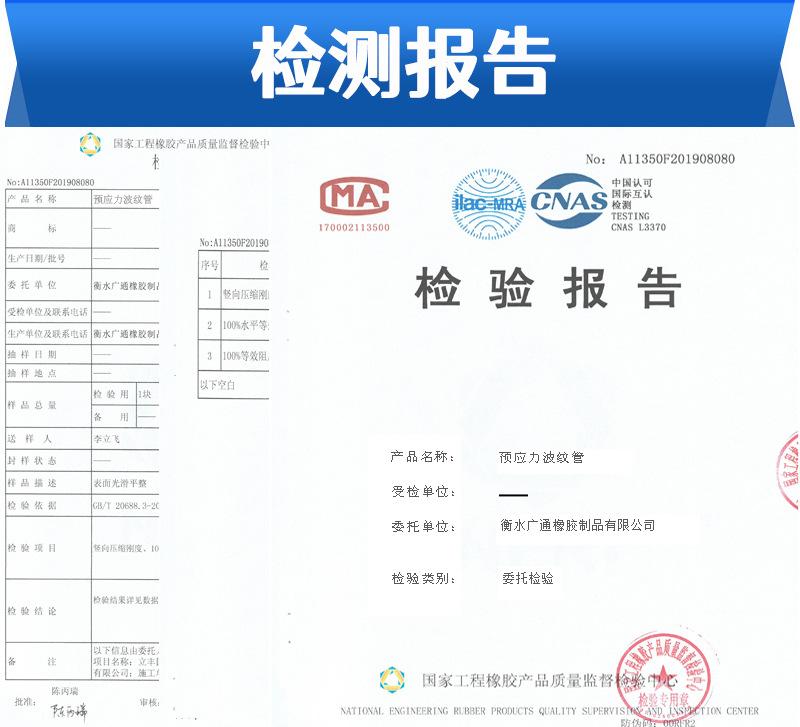Viewport: 800px width, 727px height.
Task: Click the bottom 国家工程橡胶产品质量监督检验中心 text
Action: point(549,681)
